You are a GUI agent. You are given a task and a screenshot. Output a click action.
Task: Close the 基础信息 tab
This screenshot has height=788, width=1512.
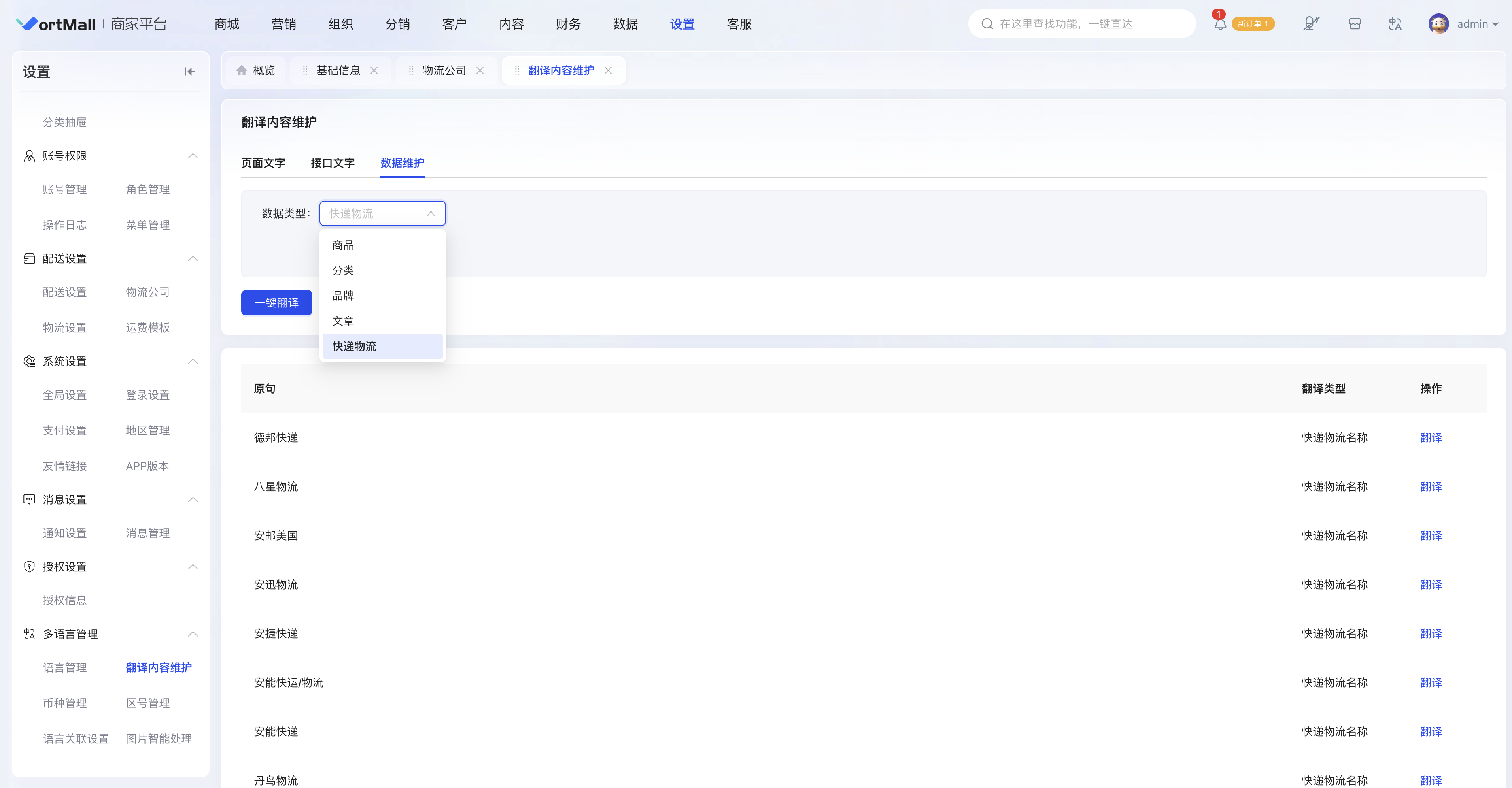[374, 70]
